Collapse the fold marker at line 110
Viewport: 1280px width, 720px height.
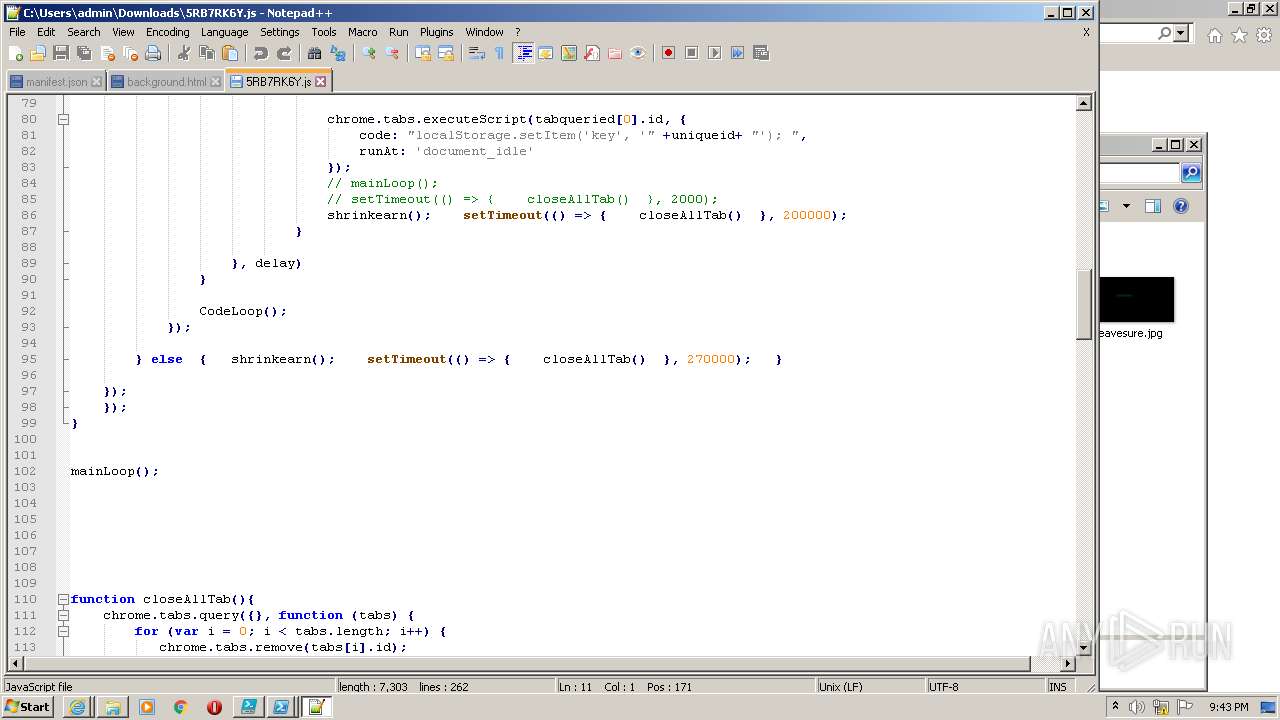[x=63, y=599]
